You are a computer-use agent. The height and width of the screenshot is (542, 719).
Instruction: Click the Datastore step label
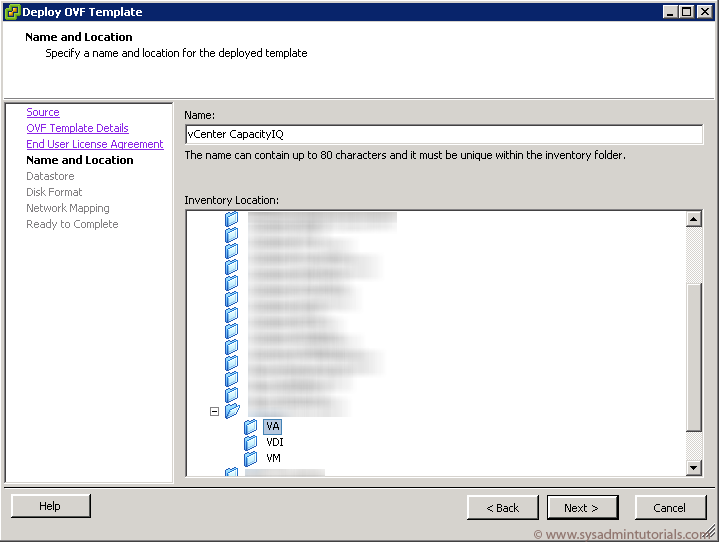(50, 176)
